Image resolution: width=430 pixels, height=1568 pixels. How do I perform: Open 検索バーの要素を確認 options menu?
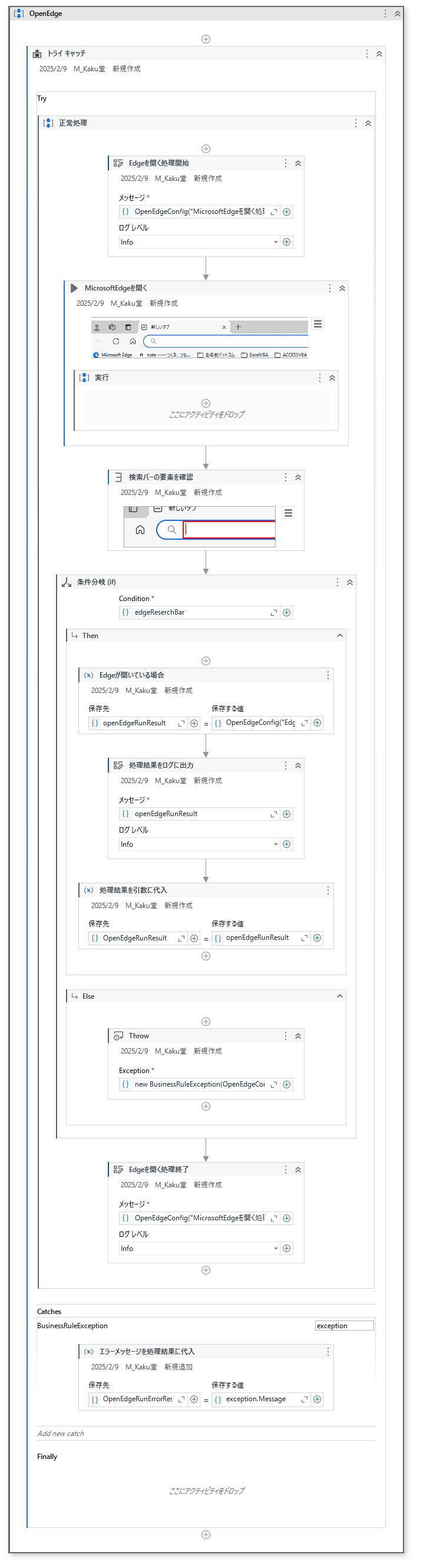[x=285, y=477]
